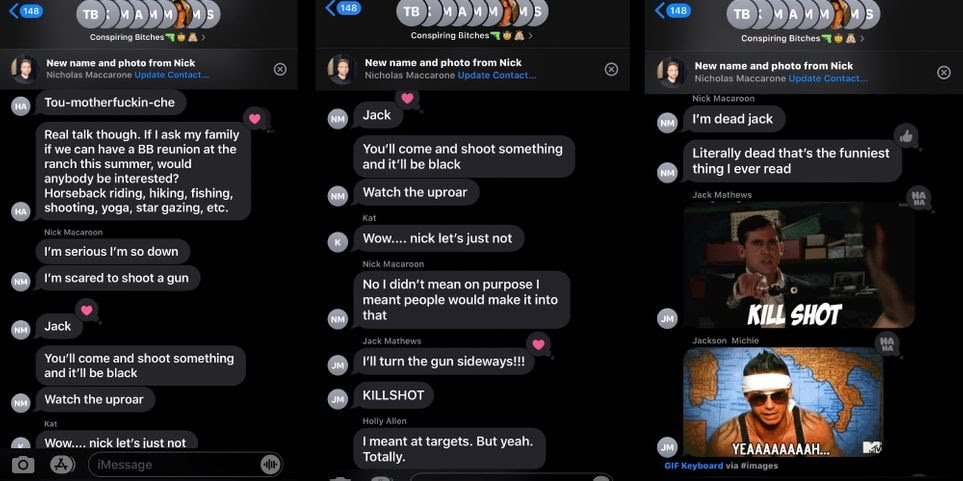This screenshot has width=963, height=481.
Task: Tap the audio waveform record icon
Action: (x=270, y=464)
